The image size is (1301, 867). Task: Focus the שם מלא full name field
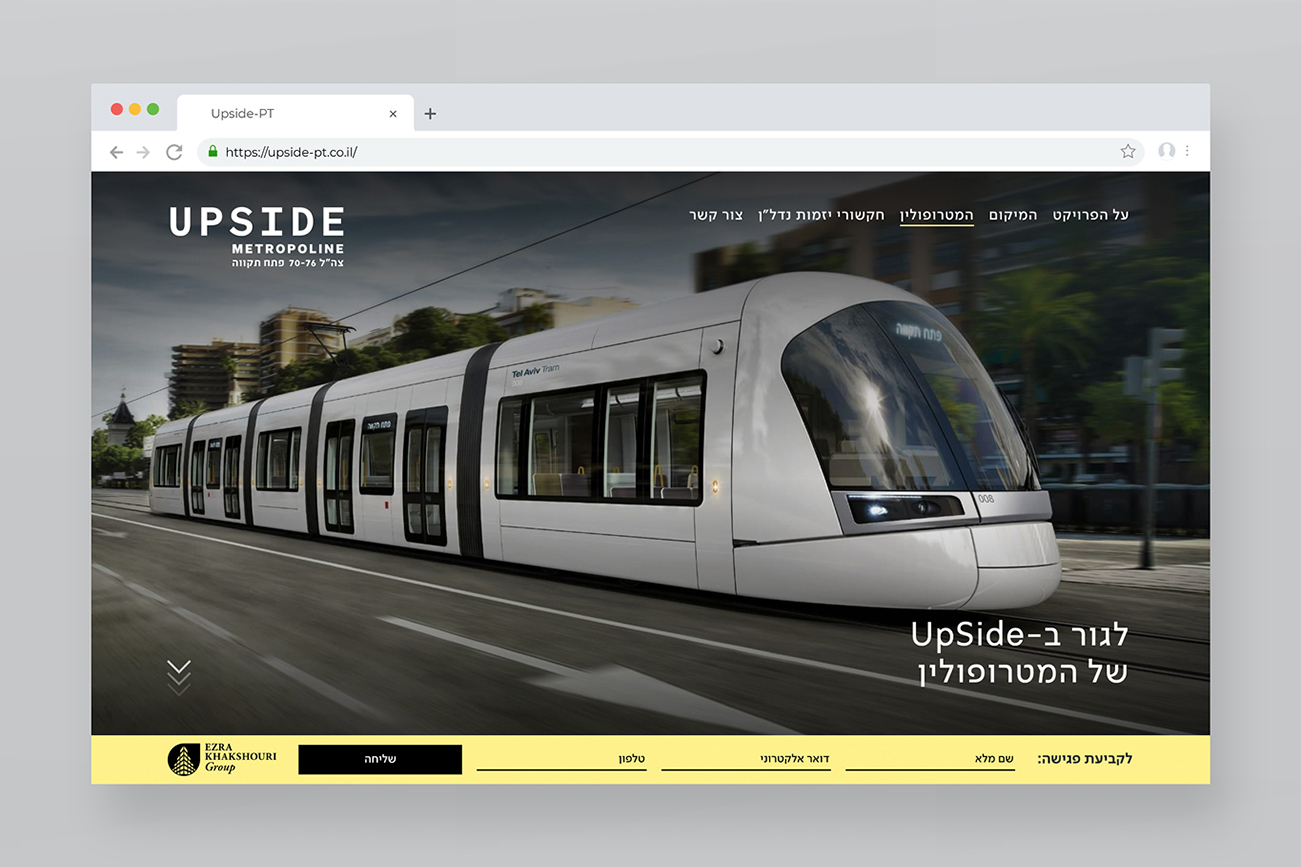click(x=930, y=760)
